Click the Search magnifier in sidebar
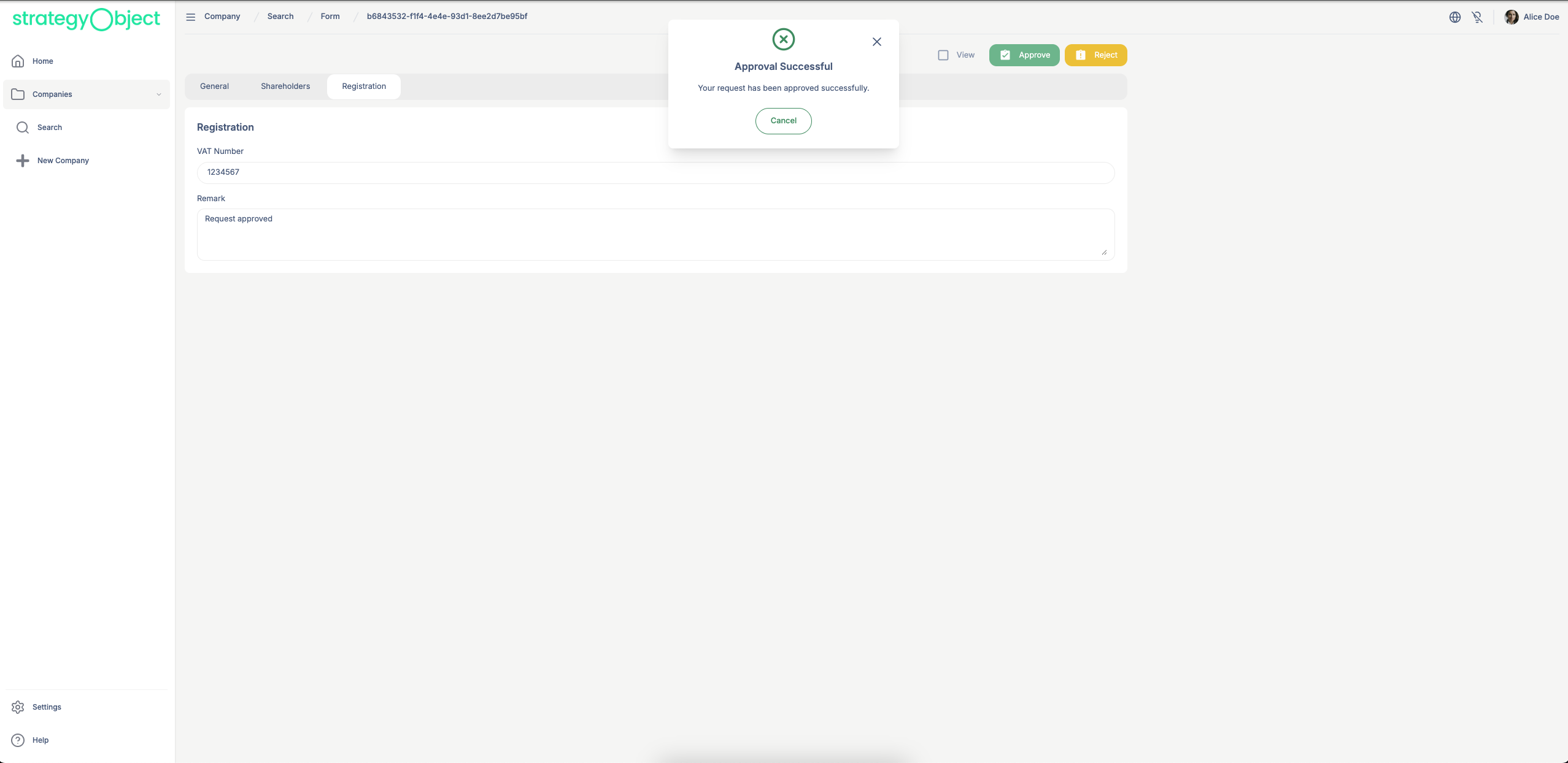Screen dimensions: 1568x763 [x=23, y=128]
